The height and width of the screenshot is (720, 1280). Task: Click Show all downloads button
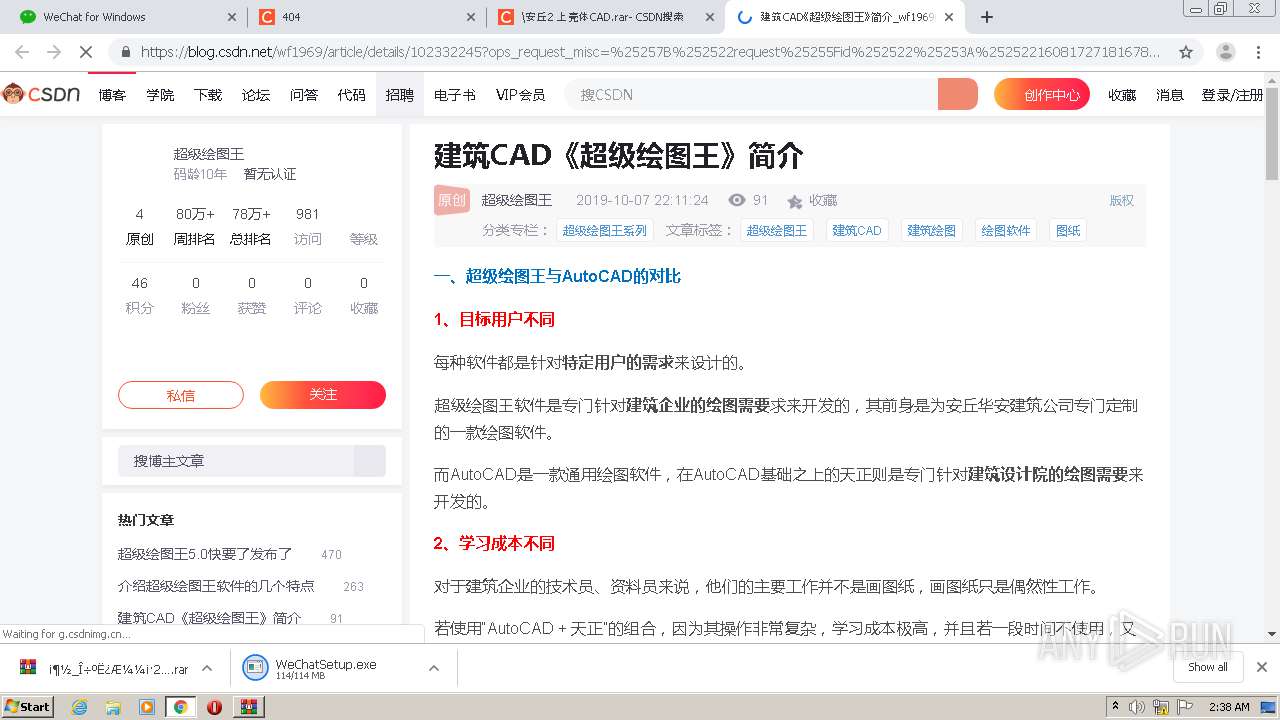[1208, 667]
